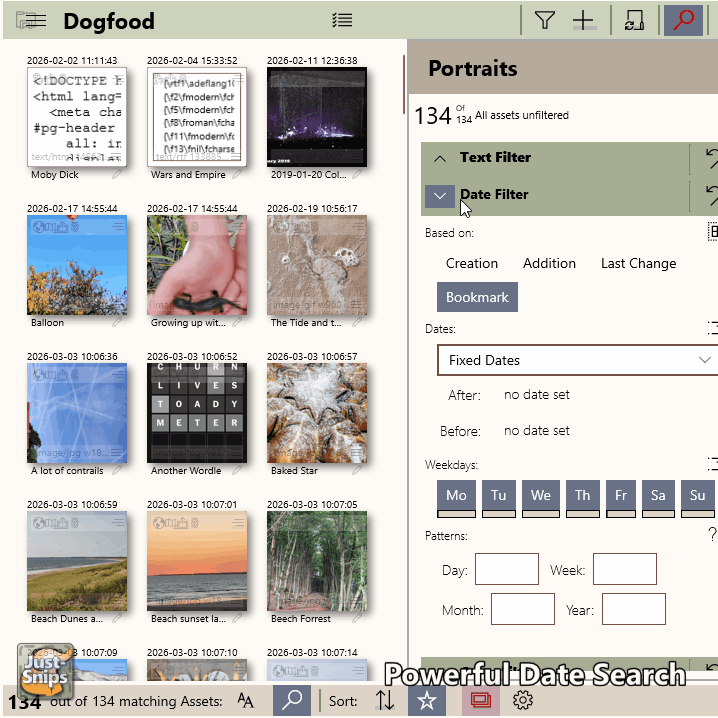Collapse the Date Filter section

pos(440,195)
